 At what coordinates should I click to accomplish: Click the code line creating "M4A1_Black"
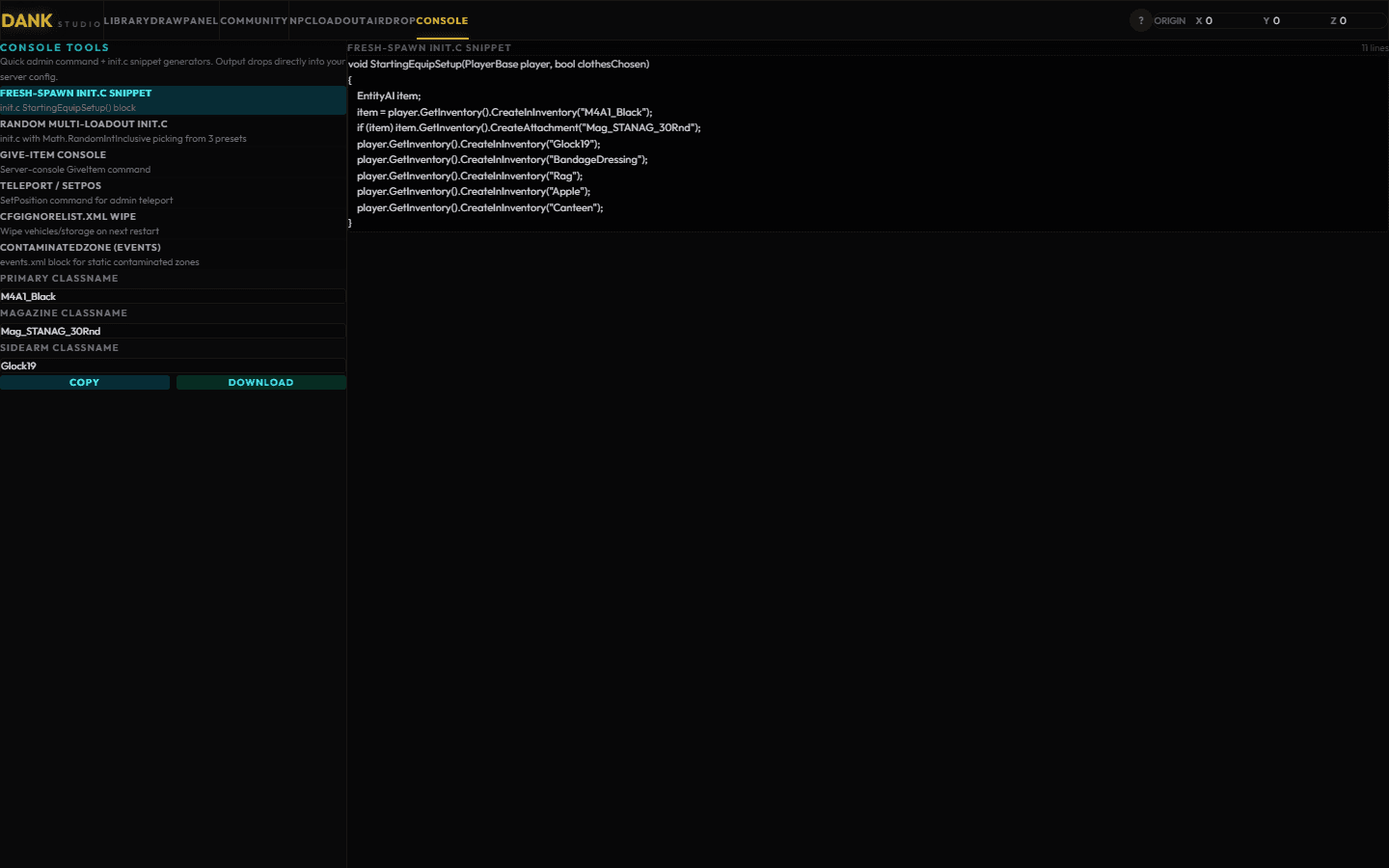[x=504, y=112]
